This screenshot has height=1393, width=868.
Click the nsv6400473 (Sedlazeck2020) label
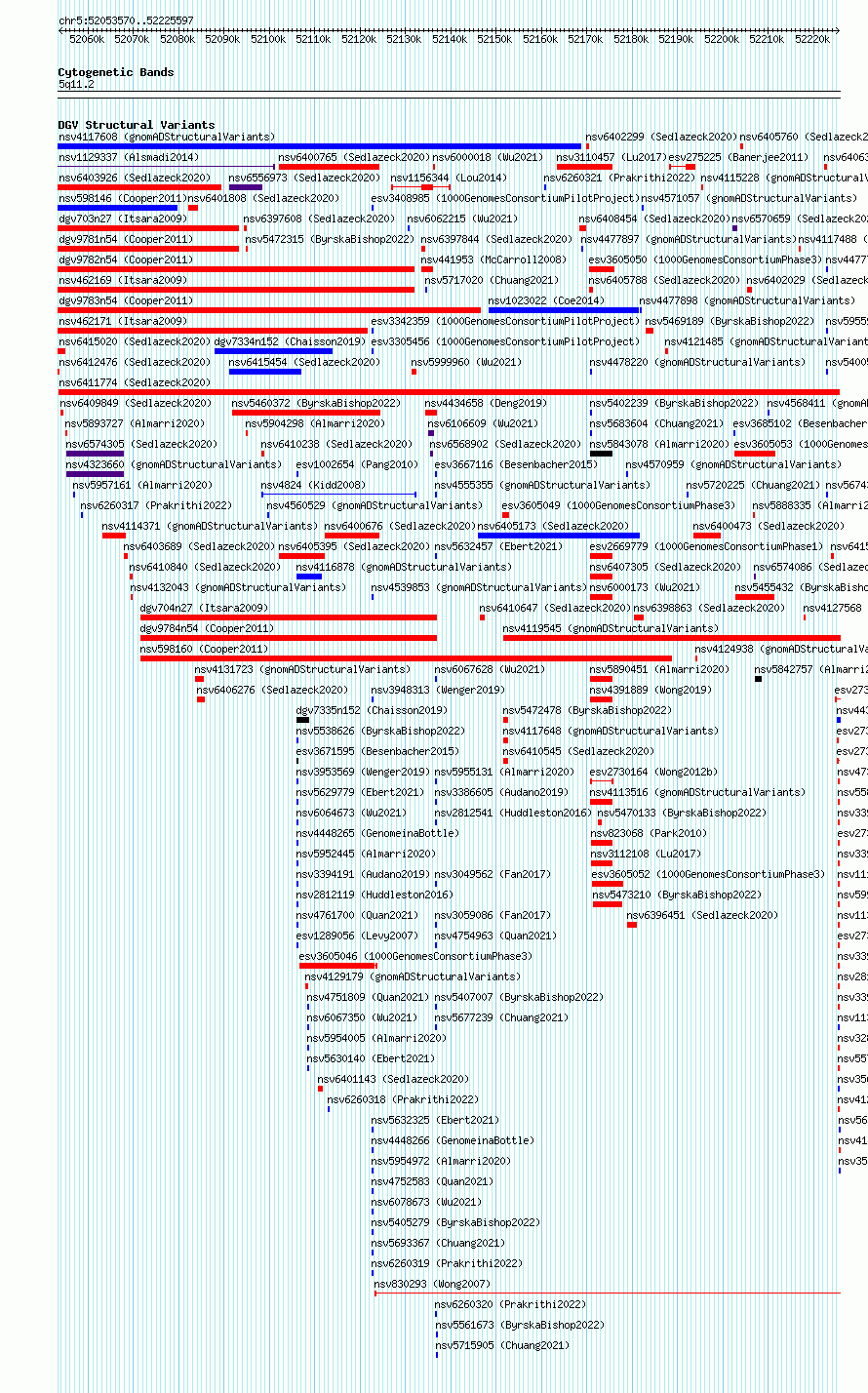click(x=769, y=526)
